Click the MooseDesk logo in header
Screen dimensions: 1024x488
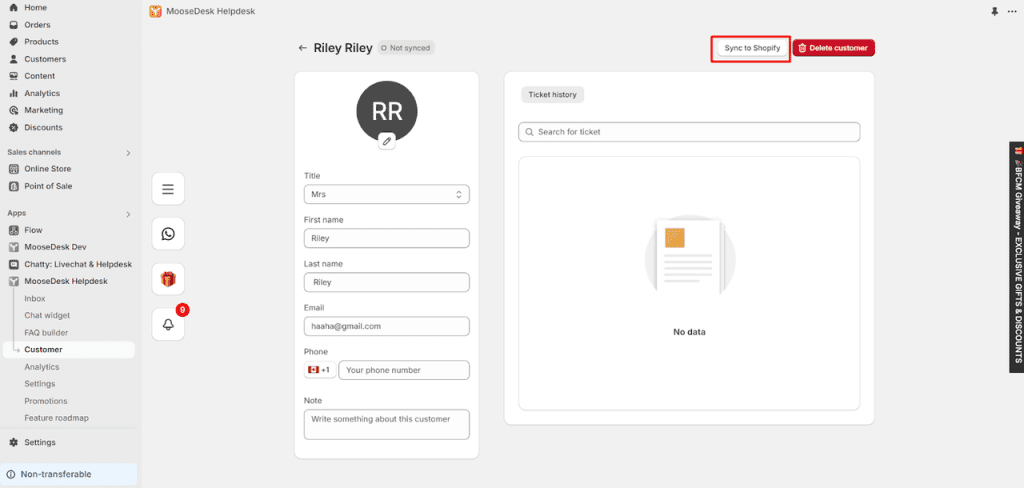pyautogui.click(x=155, y=11)
